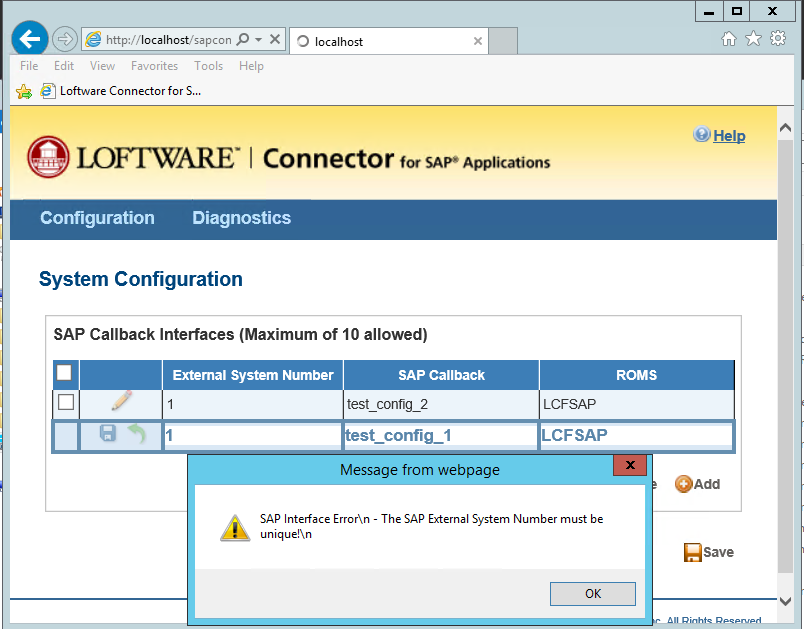804x629 pixels.
Task: Click the Save button text
Action: (x=718, y=552)
